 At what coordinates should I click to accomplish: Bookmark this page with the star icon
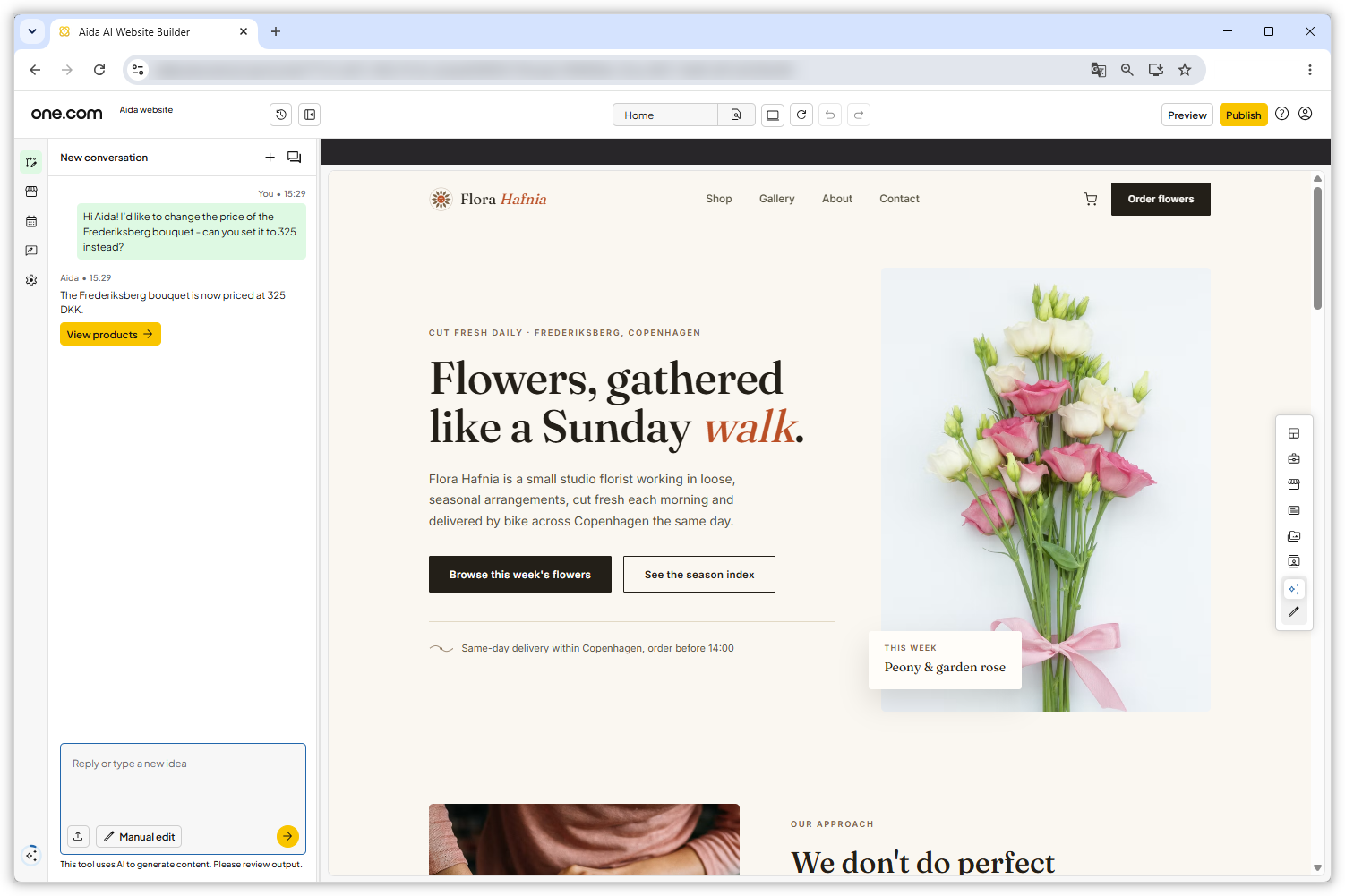[x=1185, y=70]
